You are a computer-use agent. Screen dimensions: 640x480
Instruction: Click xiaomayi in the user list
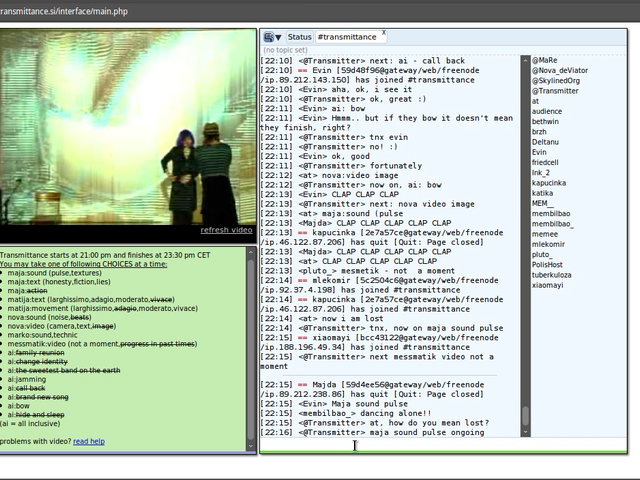point(547,285)
